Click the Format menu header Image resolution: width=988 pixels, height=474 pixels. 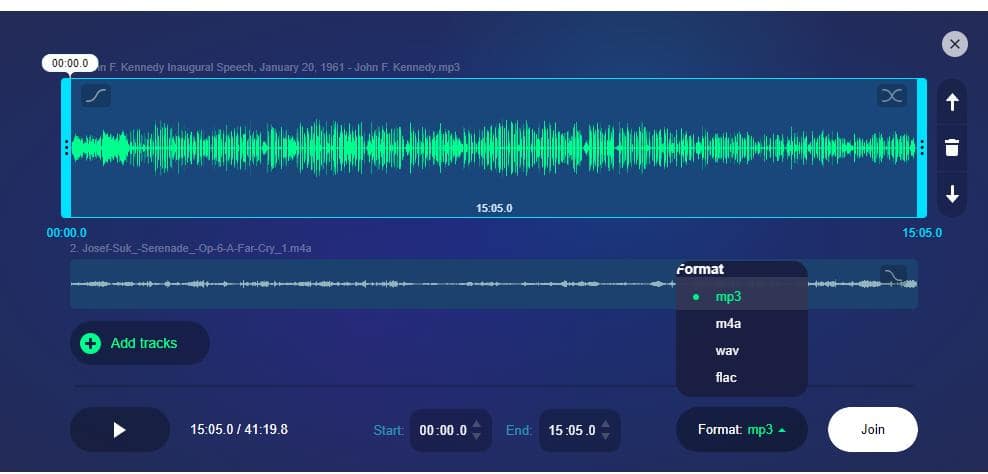click(x=701, y=269)
